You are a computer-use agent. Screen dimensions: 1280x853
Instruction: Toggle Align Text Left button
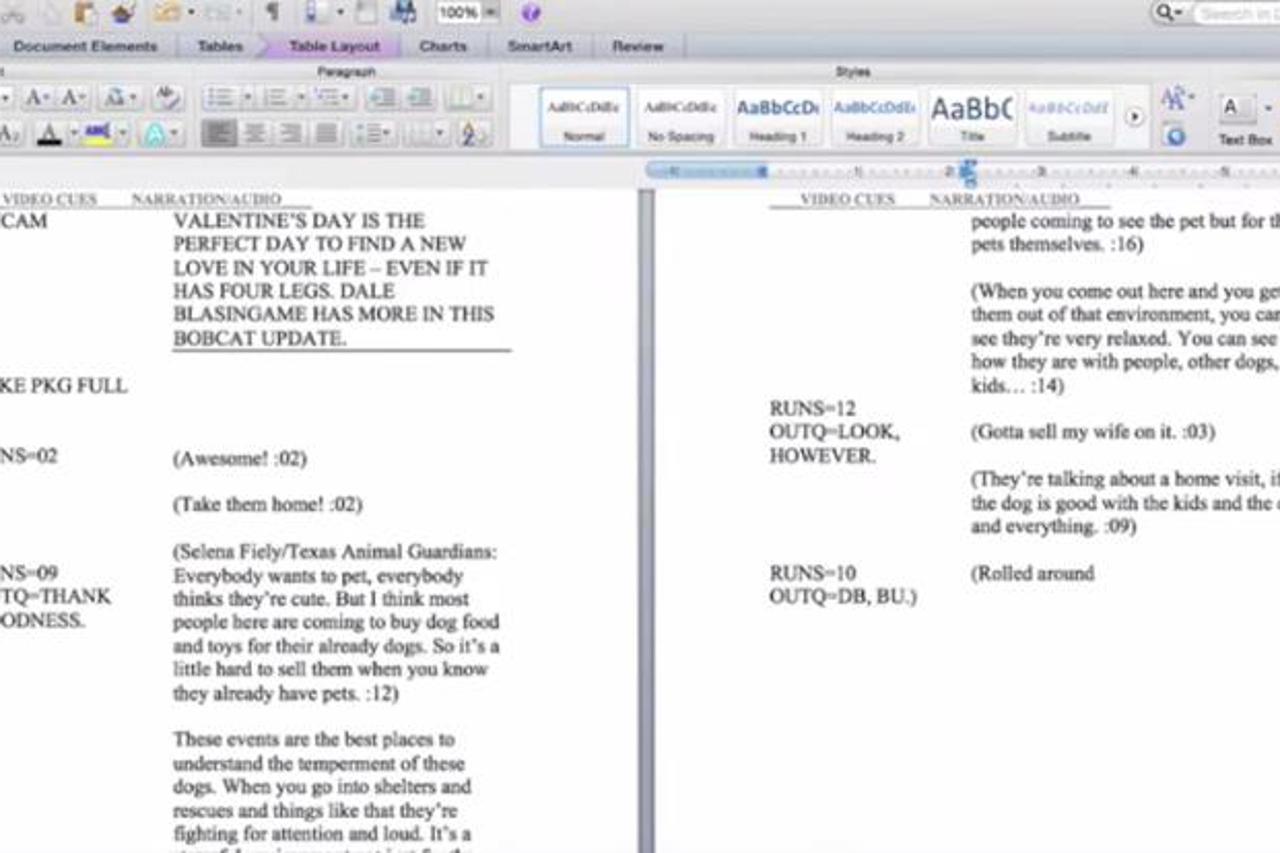point(218,133)
